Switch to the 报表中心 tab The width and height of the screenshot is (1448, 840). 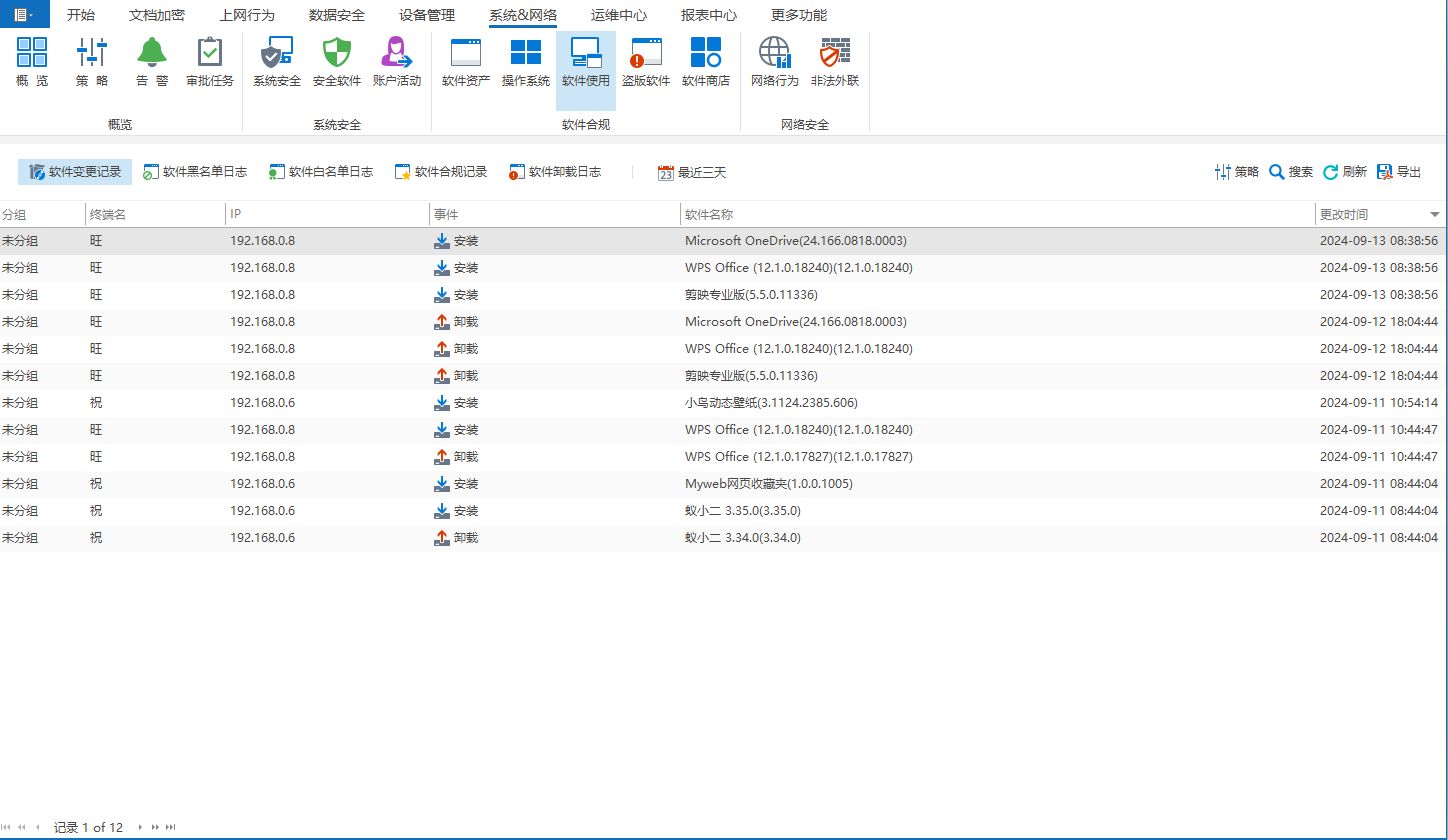[x=709, y=15]
